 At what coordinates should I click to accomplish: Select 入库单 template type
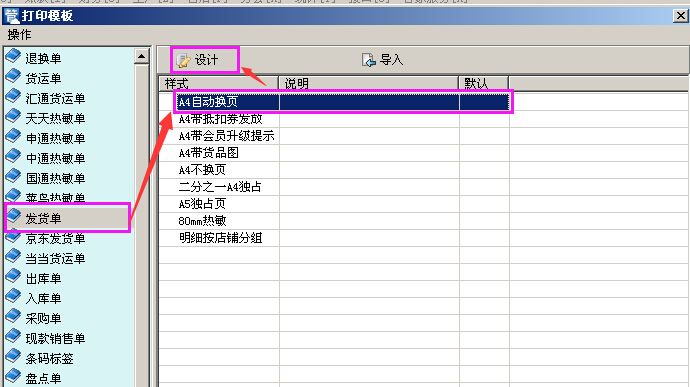click(43, 299)
